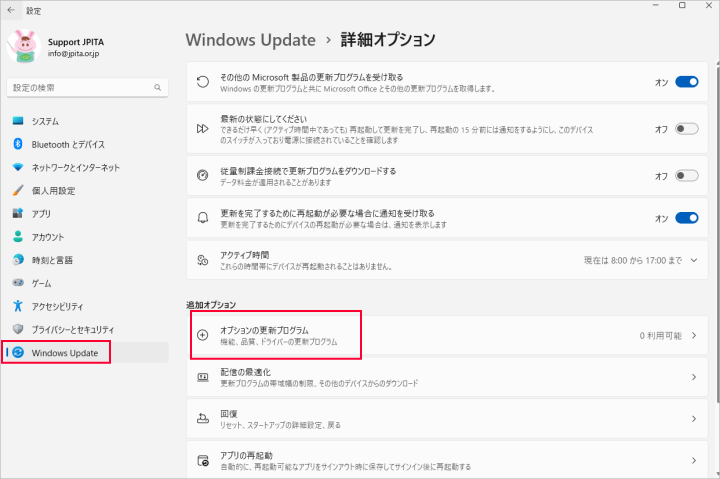Image resolution: width=720 pixels, height=479 pixels.
Task: Open the Support JPITA profile avatar
Action: click(24, 46)
